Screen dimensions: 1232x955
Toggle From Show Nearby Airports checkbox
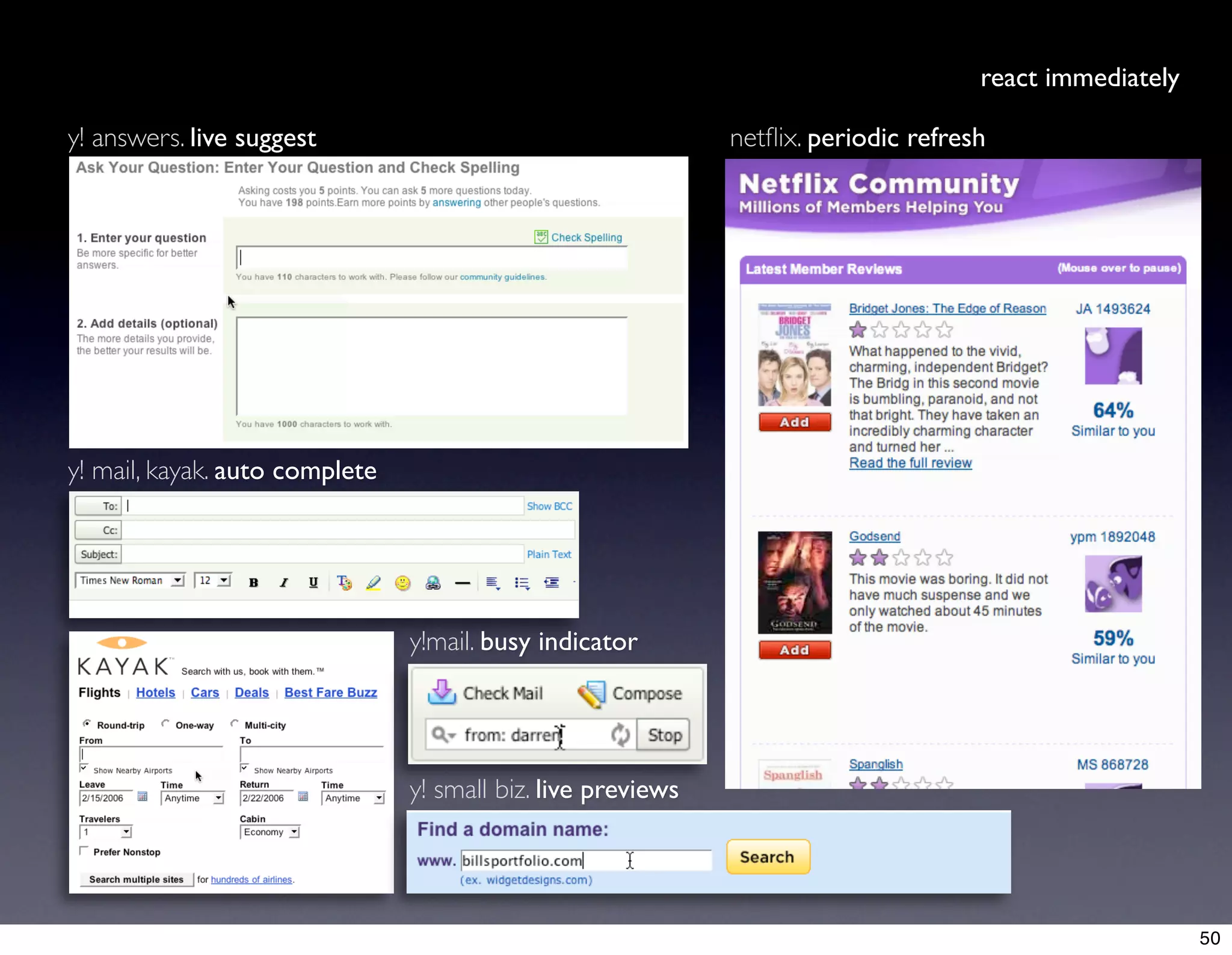pyautogui.click(x=84, y=768)
